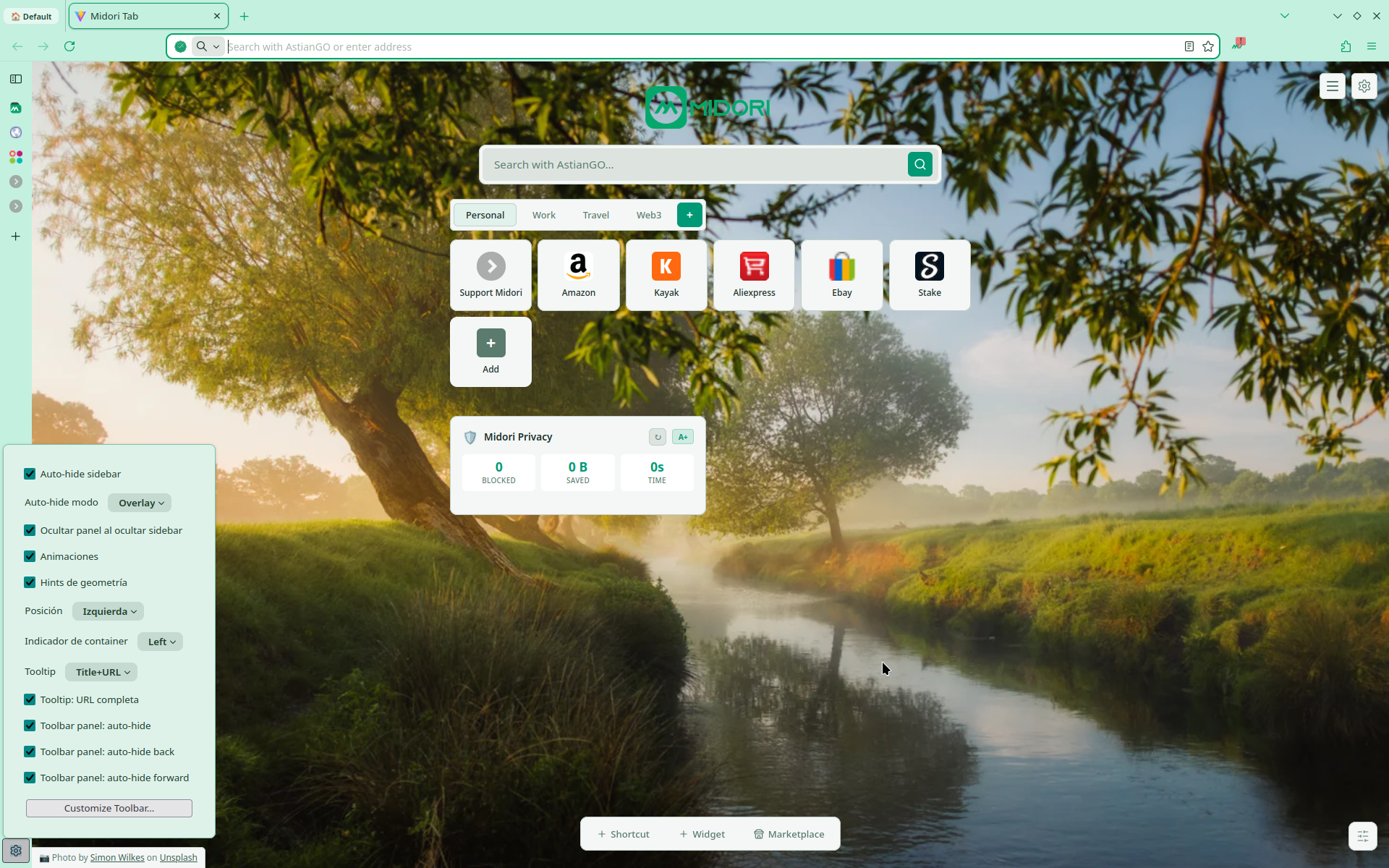Toggle Toolbar panel: auto-hide checkbox
The width and height of the screenshot is (1389, 868).
(x=30, y=726)
